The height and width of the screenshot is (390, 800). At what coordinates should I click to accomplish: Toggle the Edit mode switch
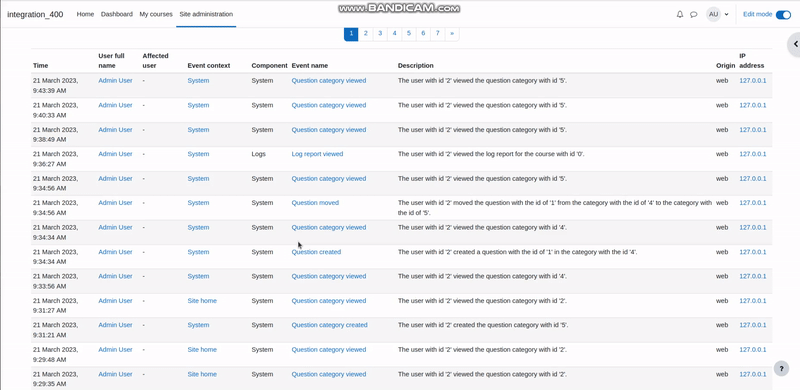pos(783,14)
